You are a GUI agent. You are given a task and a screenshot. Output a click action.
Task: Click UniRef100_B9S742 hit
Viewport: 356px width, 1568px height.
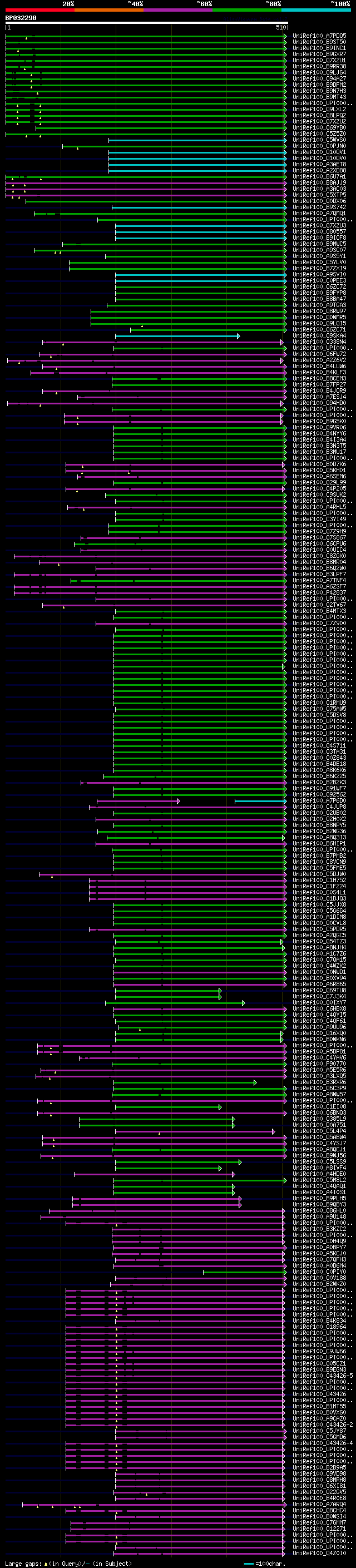point(319,207)
